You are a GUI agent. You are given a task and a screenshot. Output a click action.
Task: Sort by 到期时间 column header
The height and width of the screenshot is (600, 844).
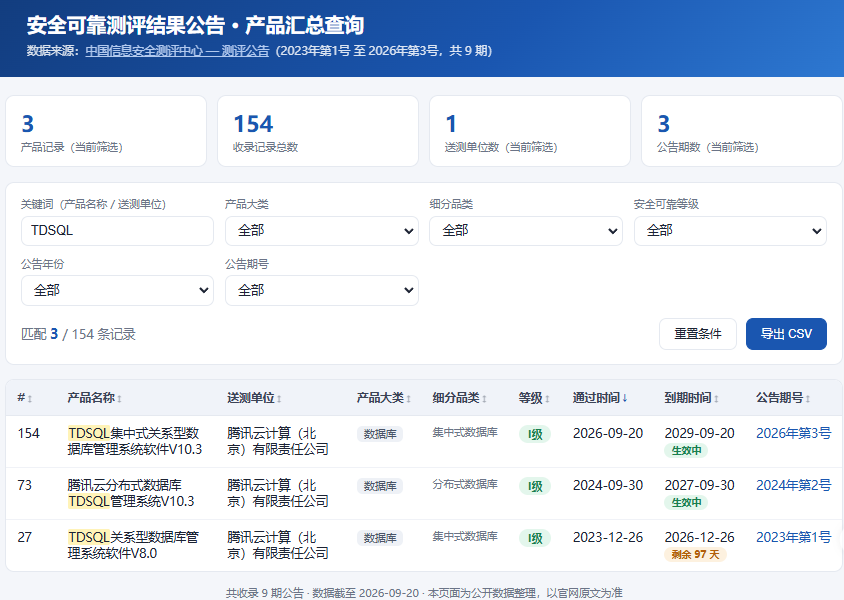(x=692, y=398)
